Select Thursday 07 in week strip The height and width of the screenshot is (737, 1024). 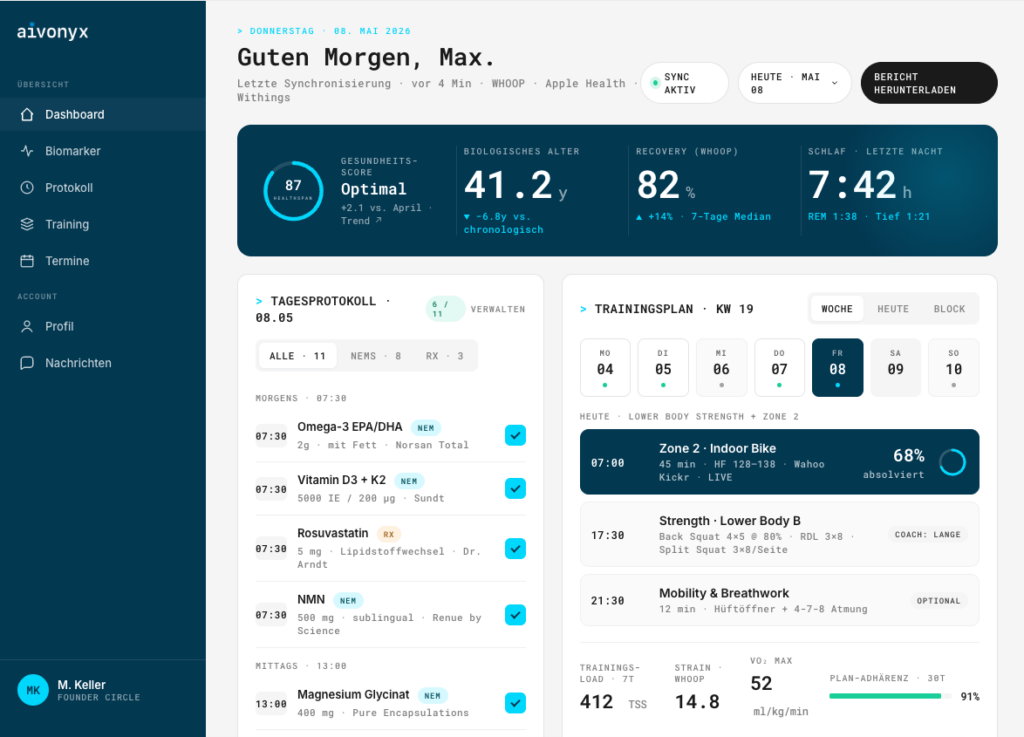(779, 368)
